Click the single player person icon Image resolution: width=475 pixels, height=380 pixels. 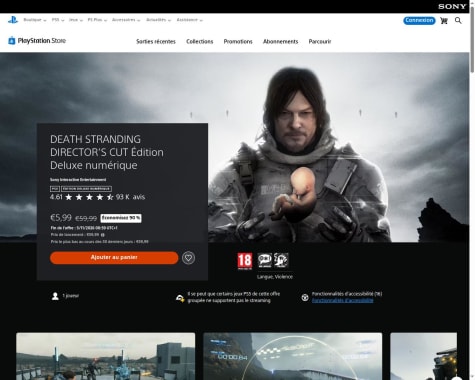[x=55, y=296]
